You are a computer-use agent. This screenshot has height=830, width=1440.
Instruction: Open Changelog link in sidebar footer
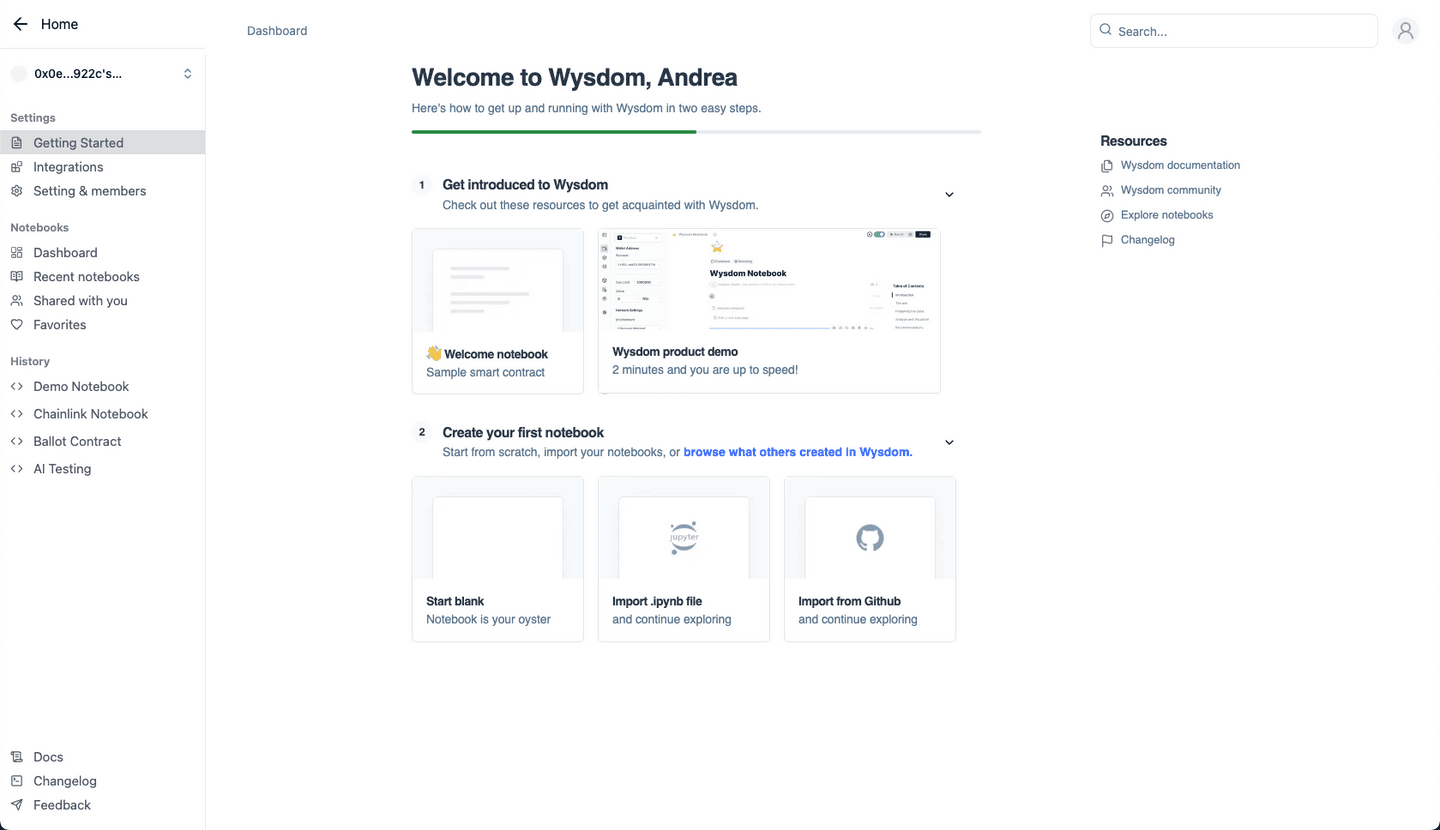click(x=65, y=781)
